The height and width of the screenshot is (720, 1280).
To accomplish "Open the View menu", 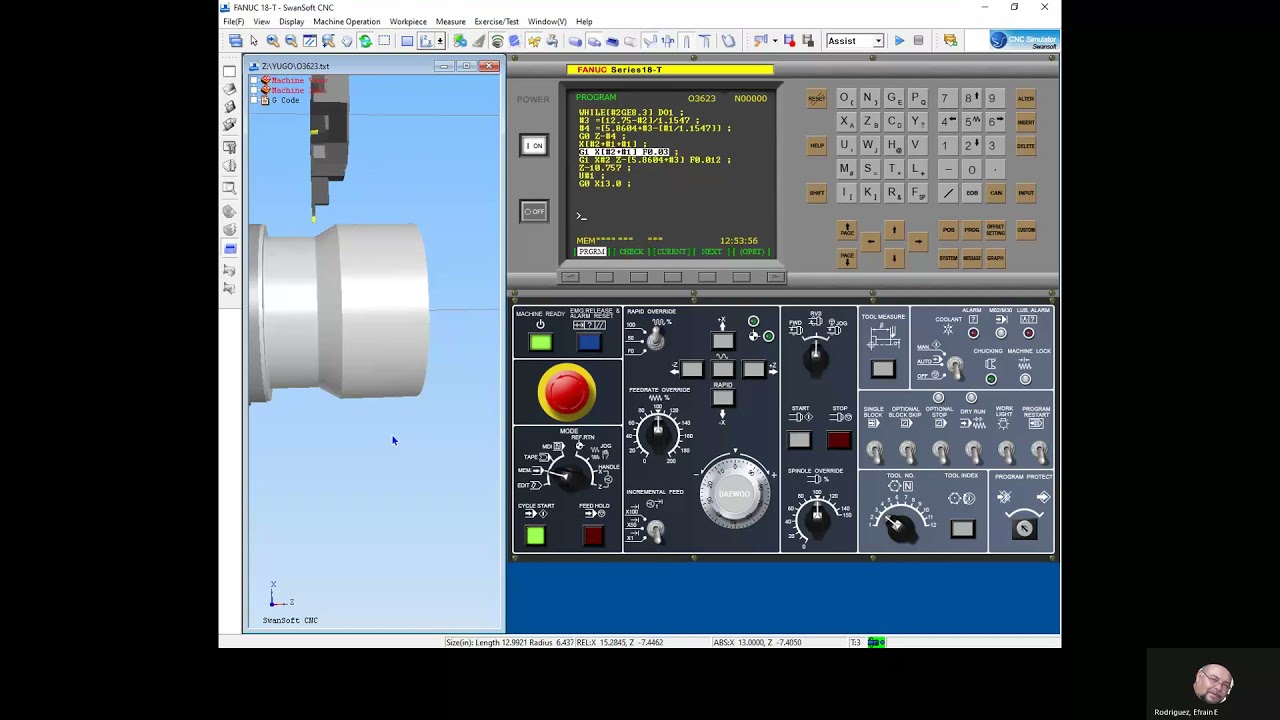I will pos(261,21).
